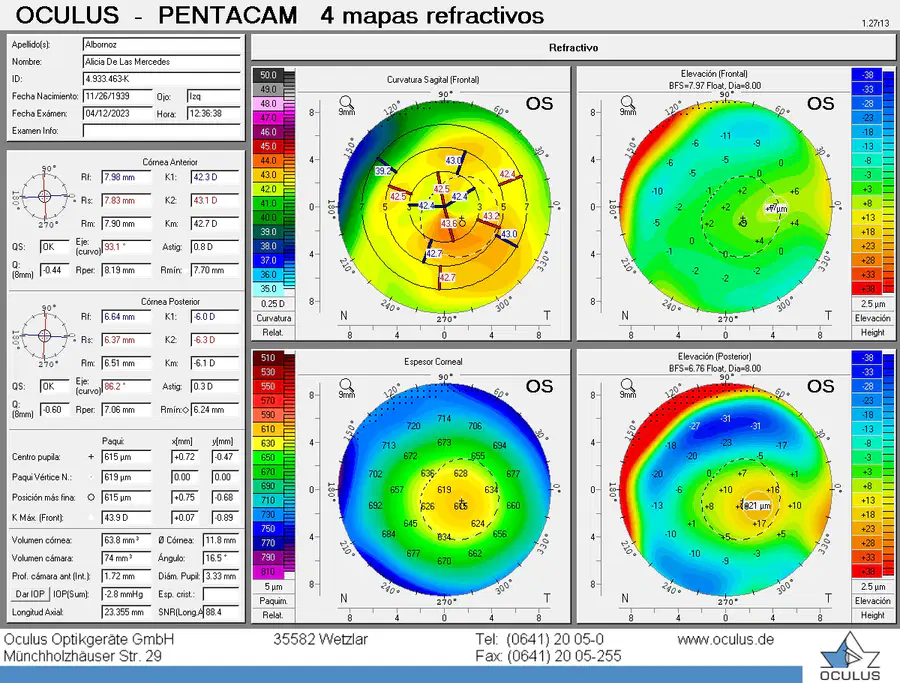Click the Paqui Vértice N. value 619 µm
Image resolution: width=900 pixels, height=683 pixels.
126,477
